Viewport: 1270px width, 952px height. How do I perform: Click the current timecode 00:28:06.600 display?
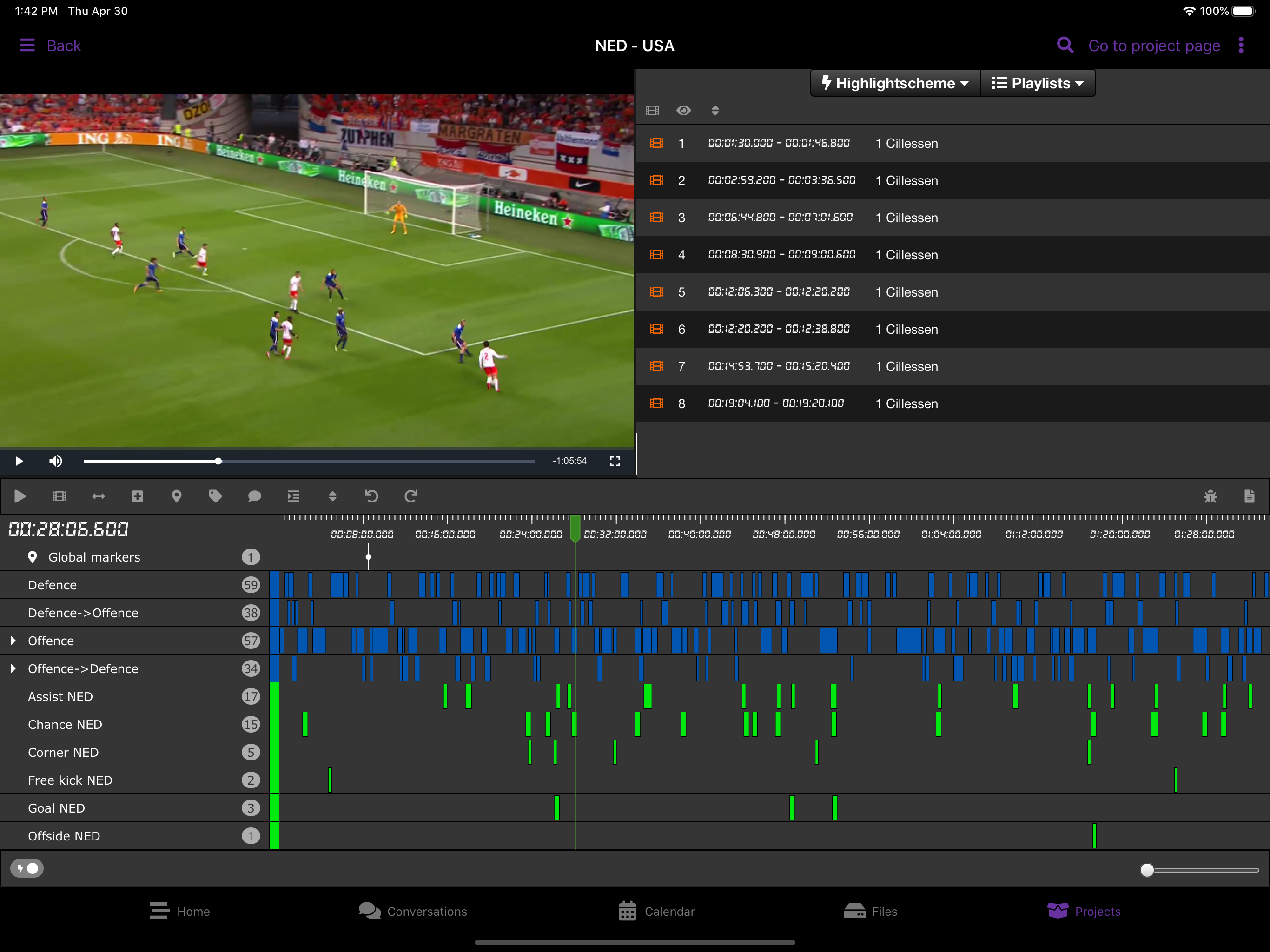[68, 529]
